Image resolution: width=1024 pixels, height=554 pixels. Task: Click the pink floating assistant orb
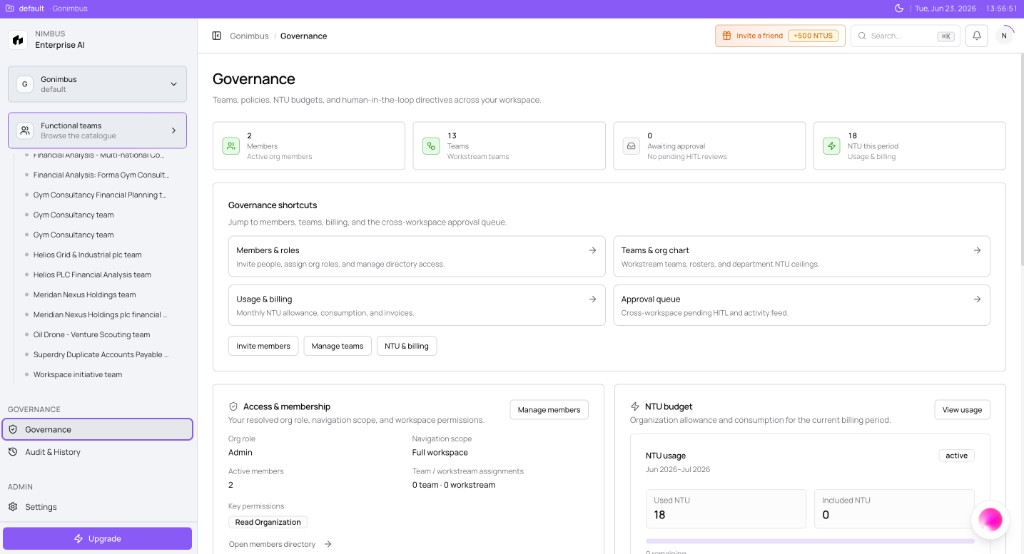click(990, 520)
